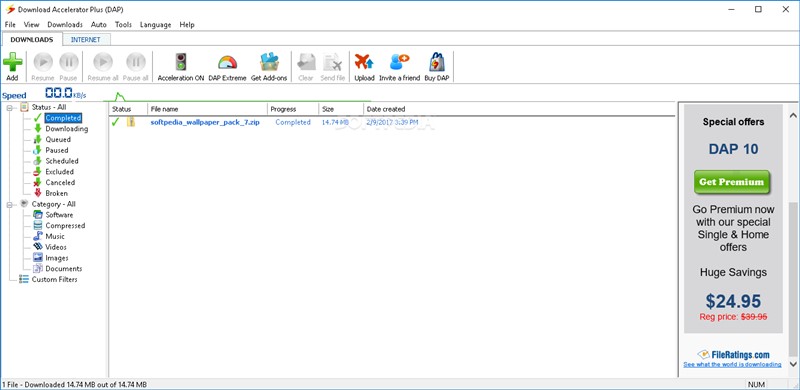Screen dimensions: 800x390
Task: Select the Broken status filter
Action: tap(56, 193)
